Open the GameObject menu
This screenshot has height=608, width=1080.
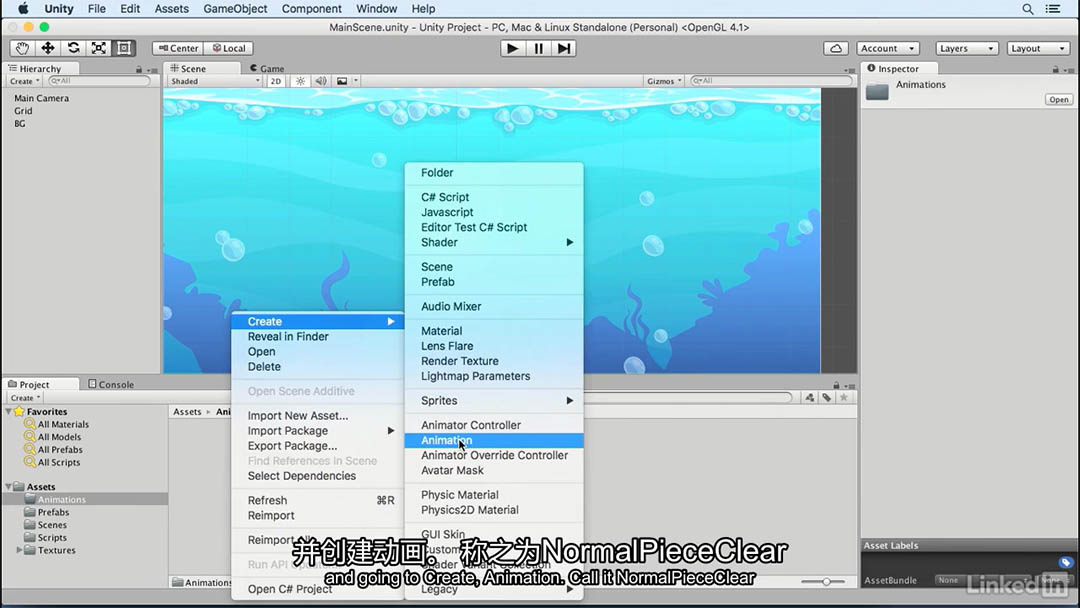(x=235, y=9)
